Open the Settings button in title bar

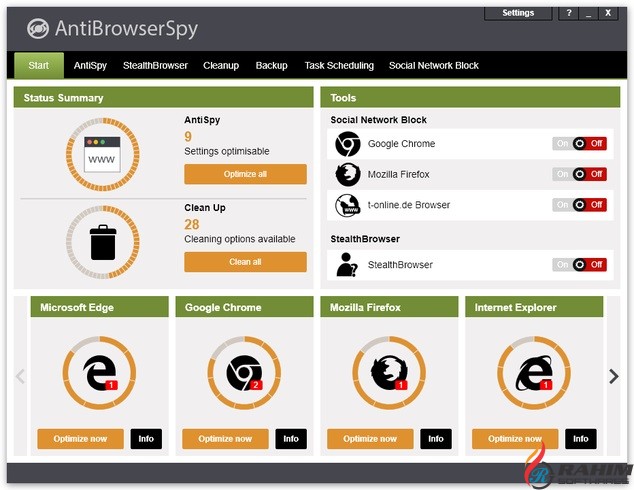[x=518, y=13]
